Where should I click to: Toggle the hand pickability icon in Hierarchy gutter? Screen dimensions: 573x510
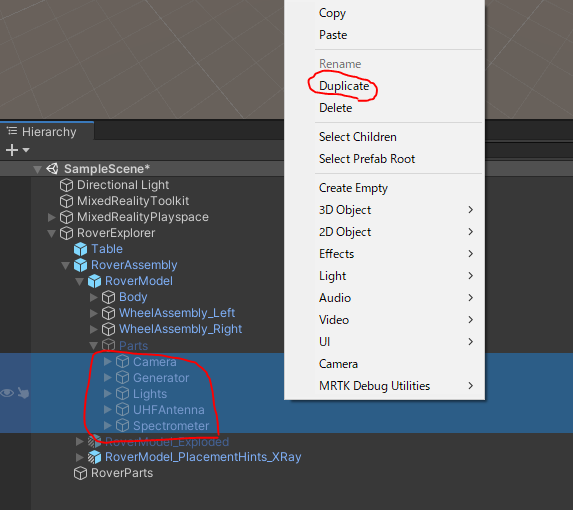click(23, 393)
